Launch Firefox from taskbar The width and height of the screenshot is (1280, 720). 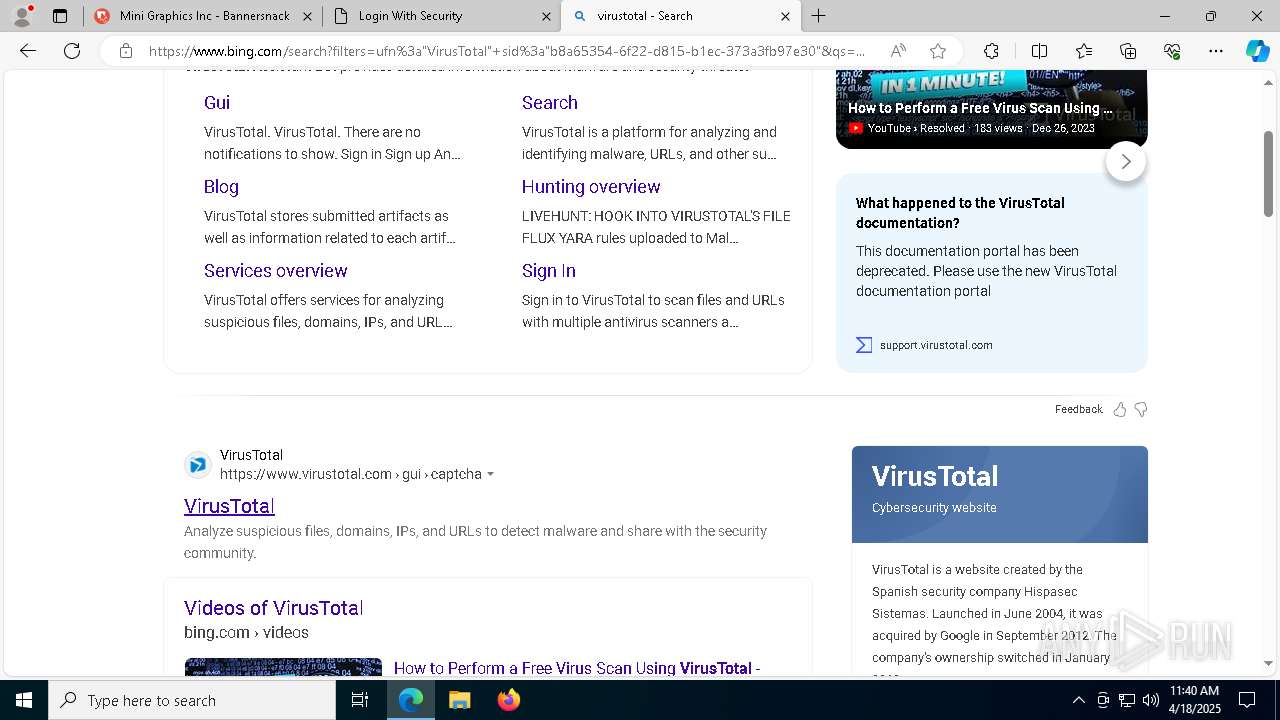tap(508, 700)
